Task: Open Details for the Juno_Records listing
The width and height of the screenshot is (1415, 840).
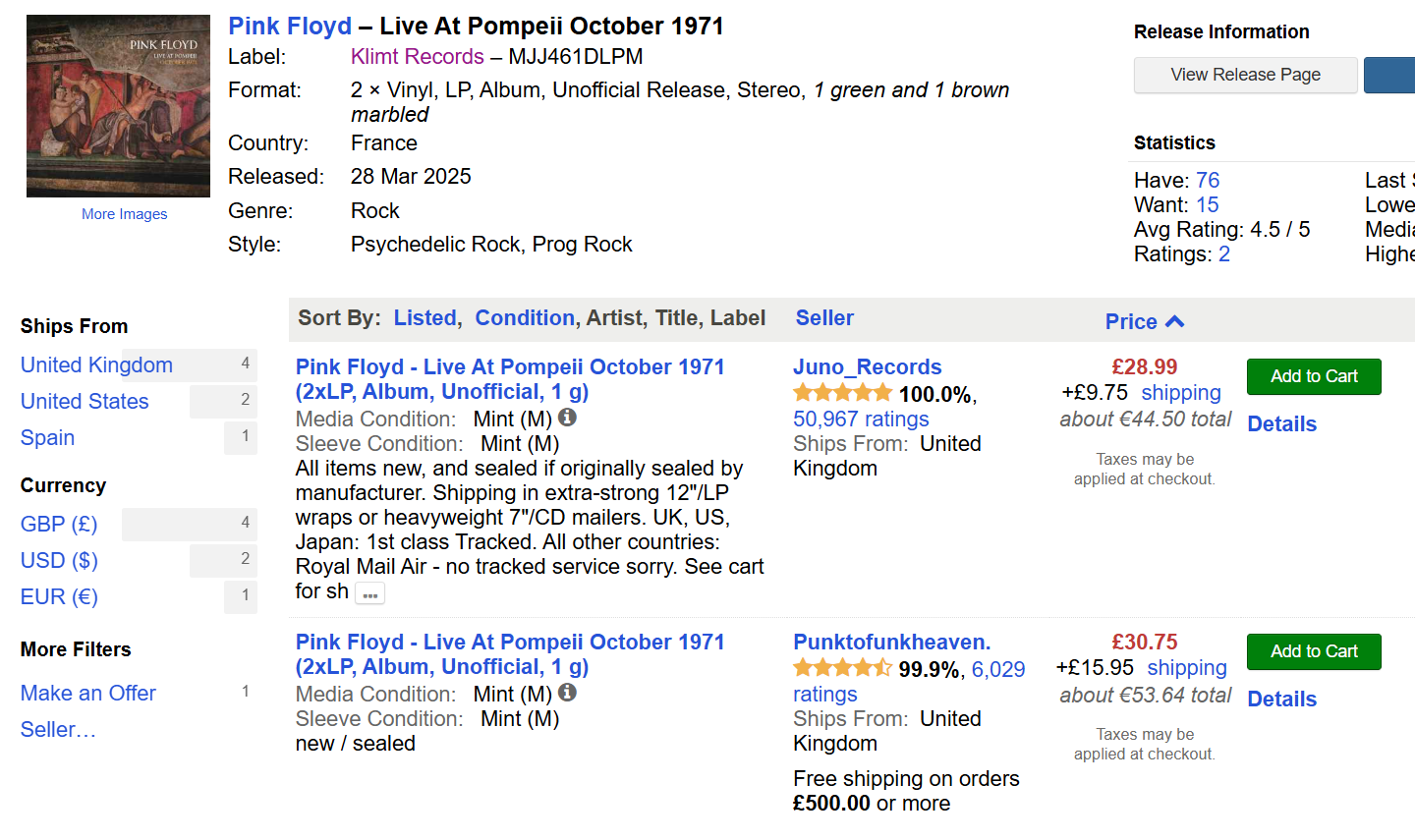Action: click(x=1281, y=423)
